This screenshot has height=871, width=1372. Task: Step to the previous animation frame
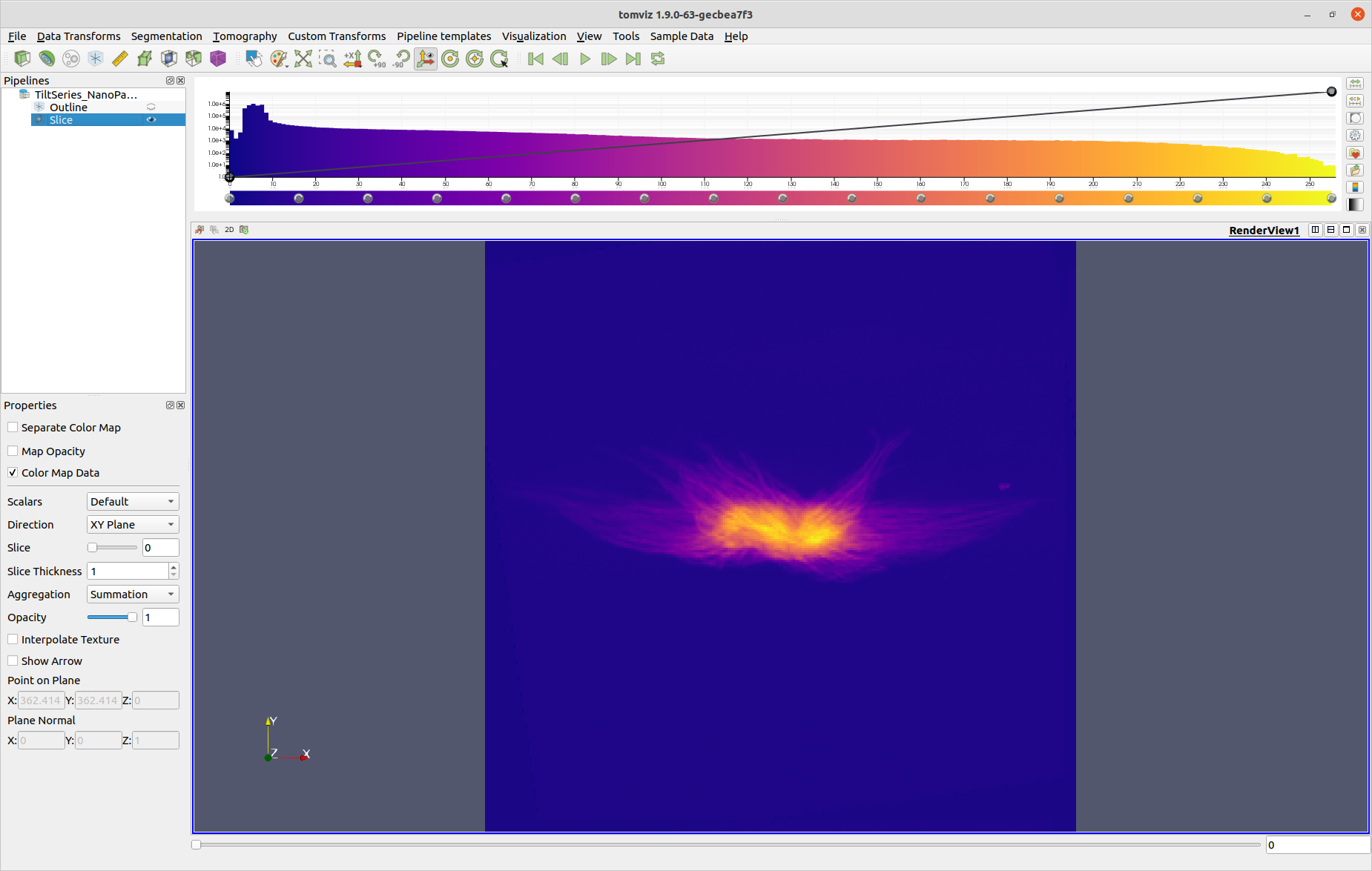click(x=560, y=59)
